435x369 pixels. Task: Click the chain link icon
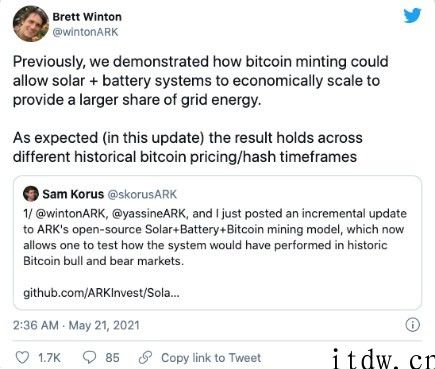pyautogui.click(x=145, y=358)
